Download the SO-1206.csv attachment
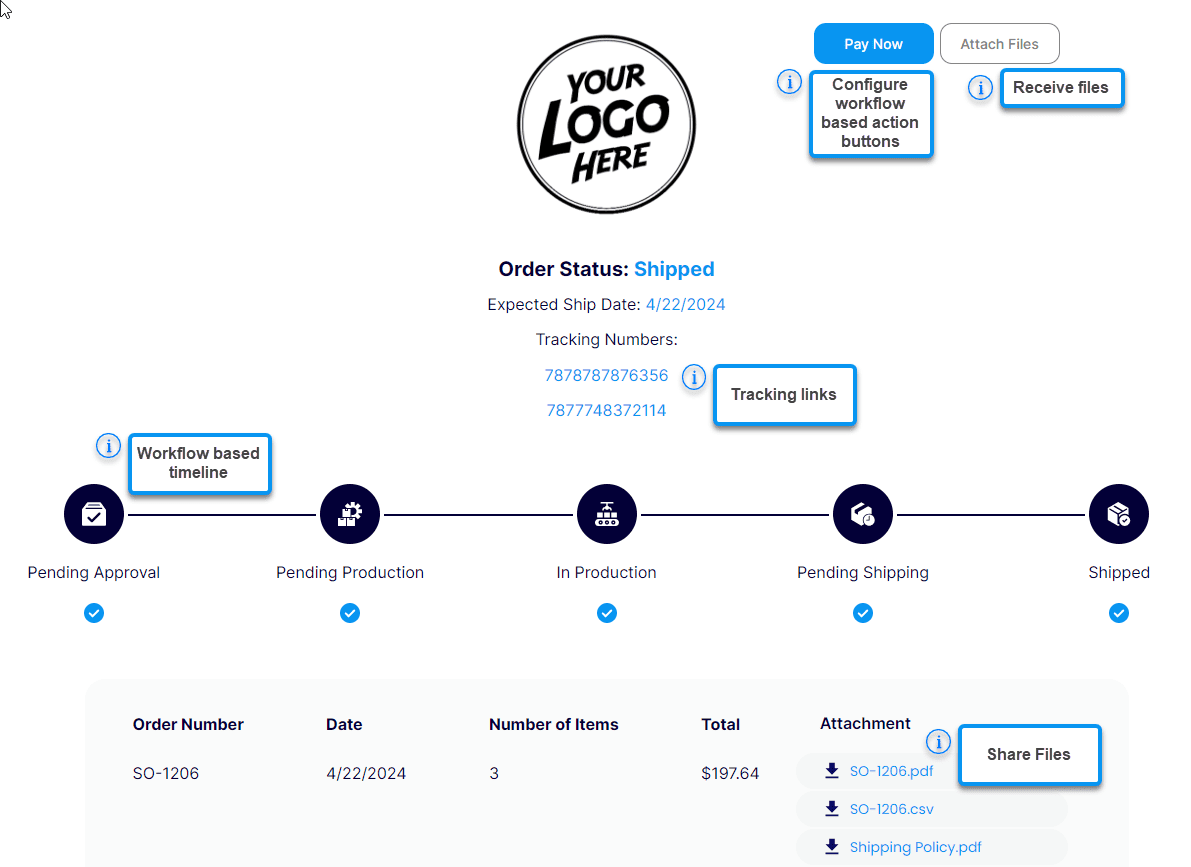1191x867 pixels. click(x=891, y=809)
